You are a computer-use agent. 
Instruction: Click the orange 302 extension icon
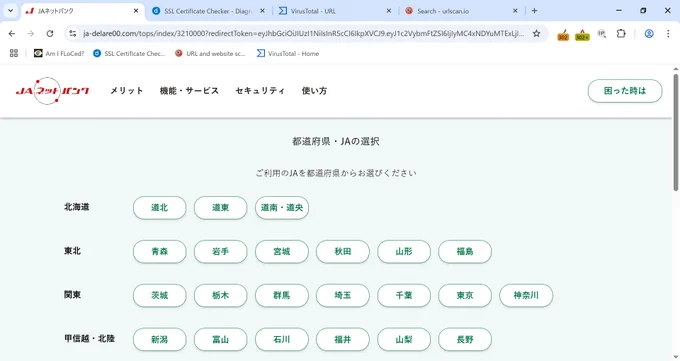563,34
